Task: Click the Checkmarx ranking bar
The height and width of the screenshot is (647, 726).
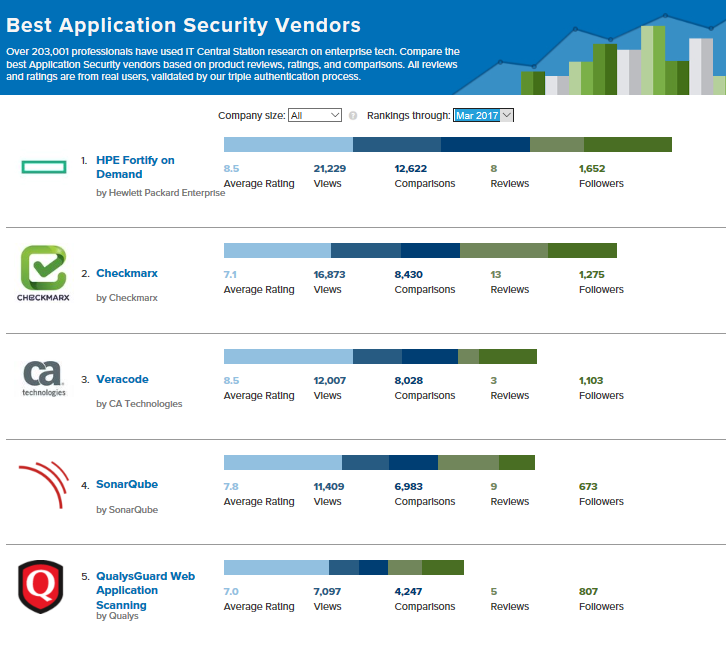Action: 420,251
